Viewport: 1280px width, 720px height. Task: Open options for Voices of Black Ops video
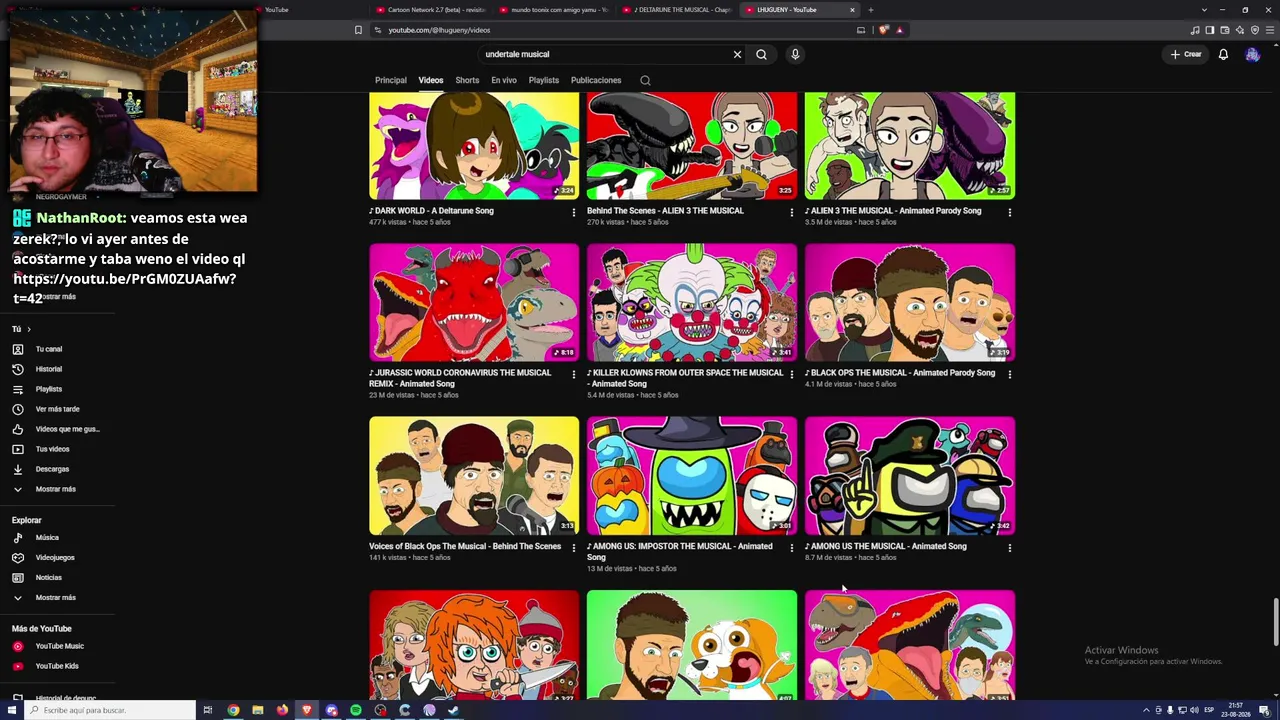pyautogui.click(x=573, y=548)
